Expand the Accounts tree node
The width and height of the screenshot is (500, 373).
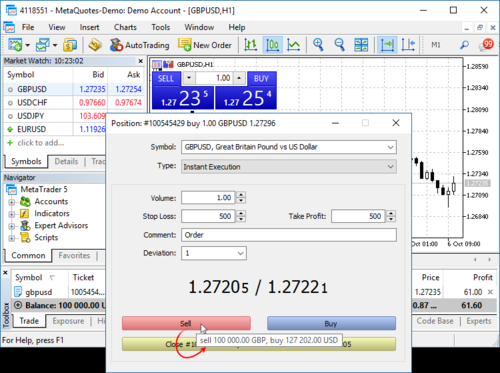(12, 202)
